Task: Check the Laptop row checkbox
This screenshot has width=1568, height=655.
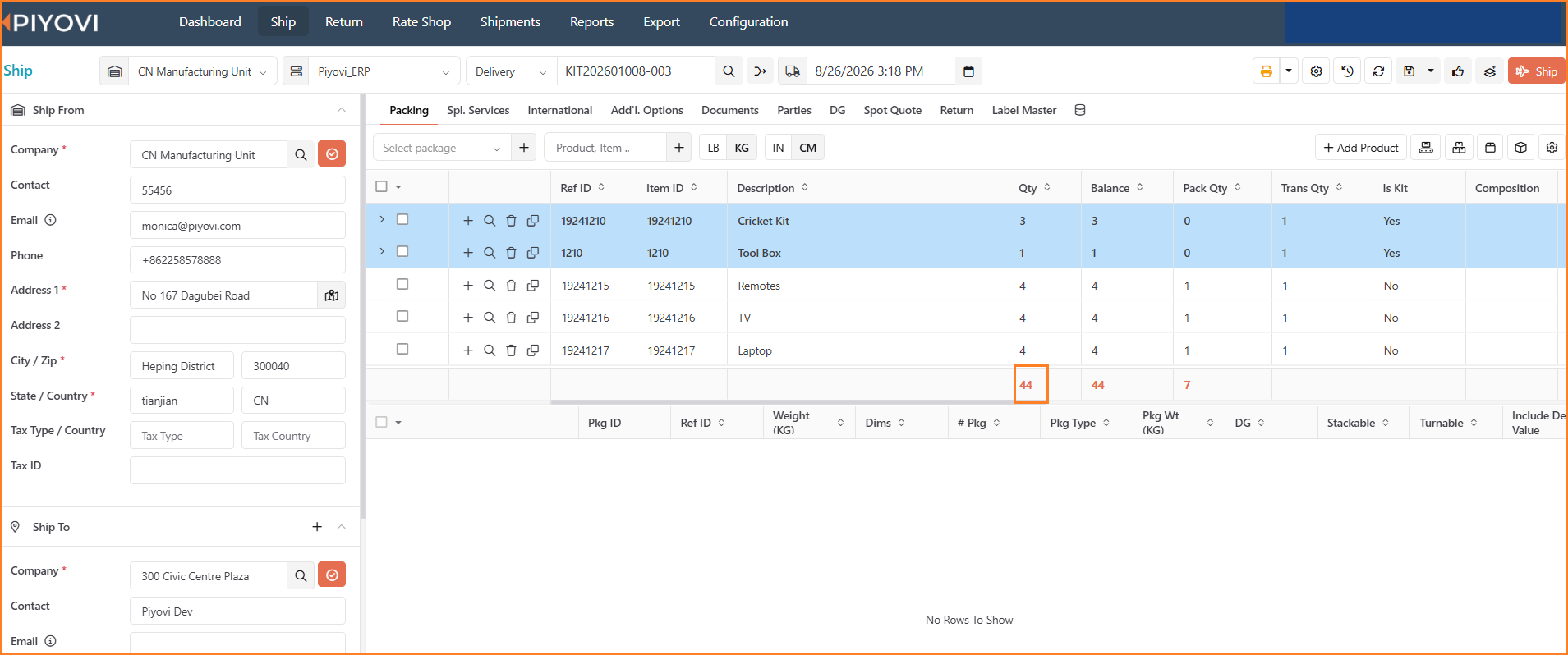Action: [x=402, y=349]
